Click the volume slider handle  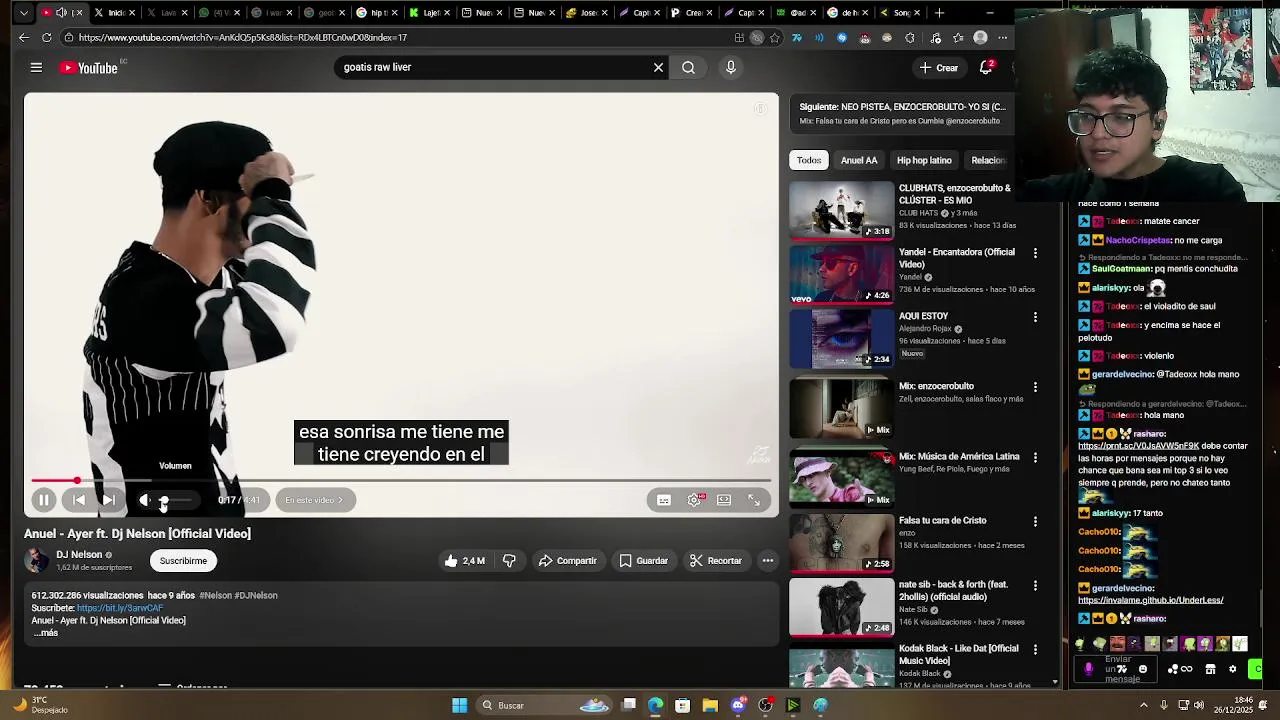(x=164, y=500)
